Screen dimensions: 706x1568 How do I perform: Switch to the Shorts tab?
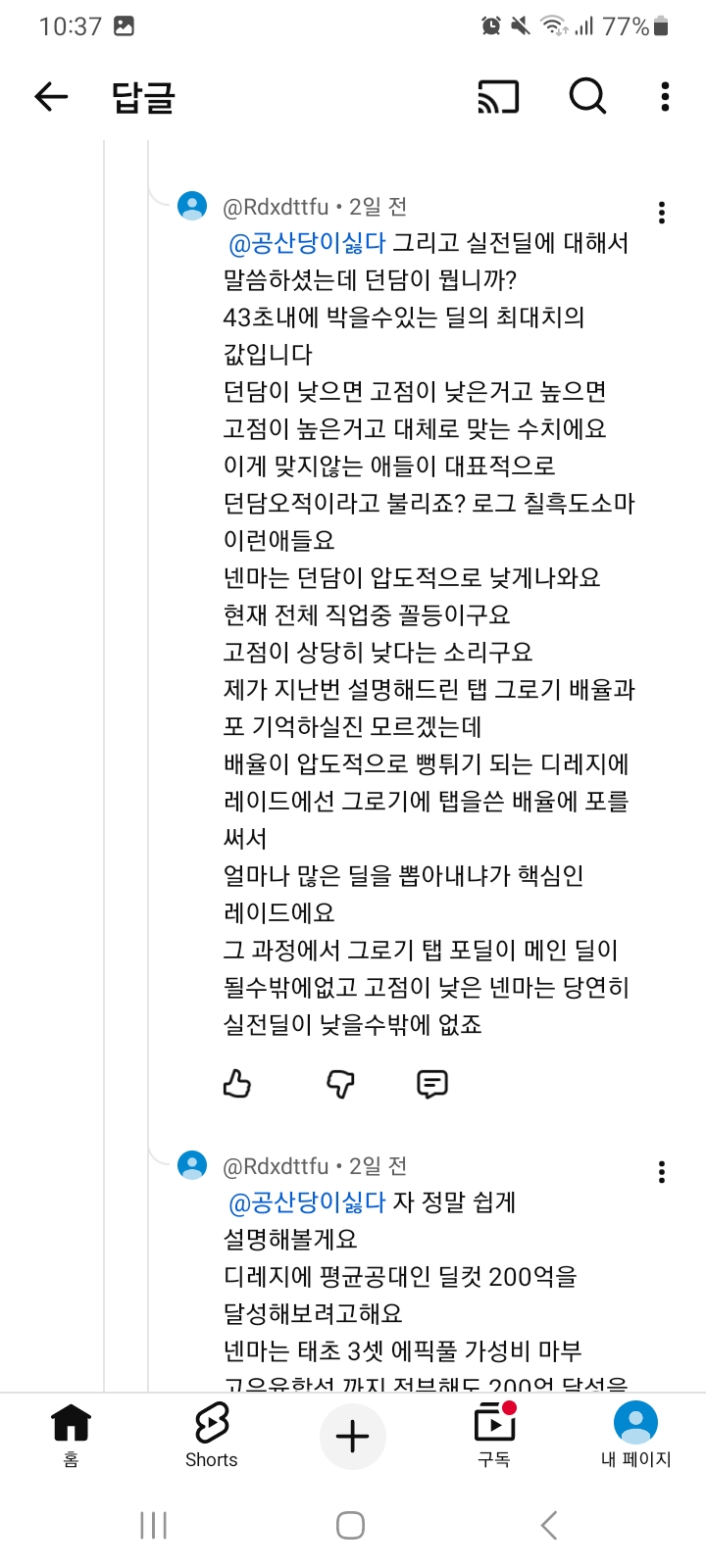coord(211,1435)
